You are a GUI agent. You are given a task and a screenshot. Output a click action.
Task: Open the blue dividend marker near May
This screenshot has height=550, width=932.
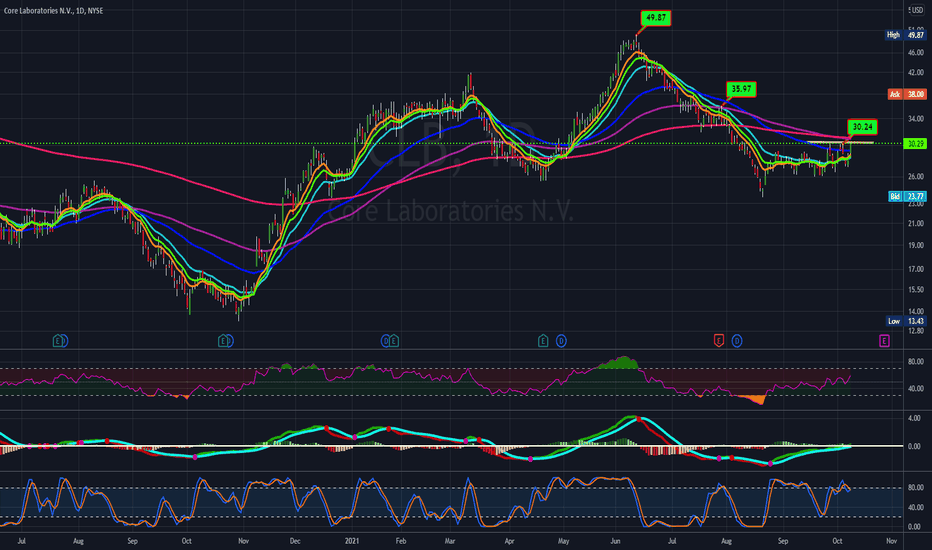pos(561,341)
